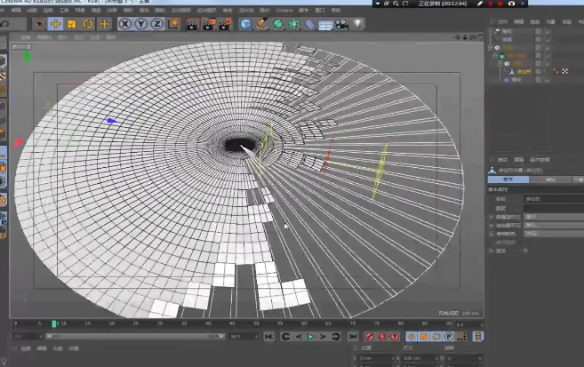This screenshot has height=367, width=584.
Task: Select the Rotate tool icon
Action: coord(88,24)
